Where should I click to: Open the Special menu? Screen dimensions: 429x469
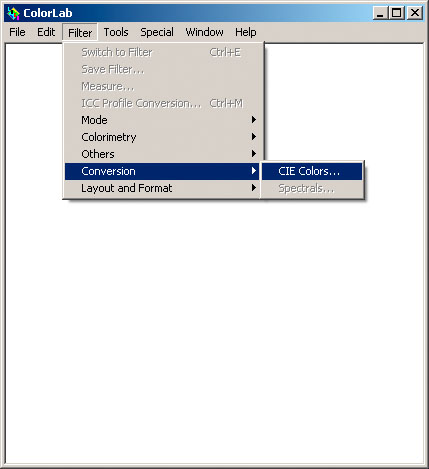tap(157, 32)
